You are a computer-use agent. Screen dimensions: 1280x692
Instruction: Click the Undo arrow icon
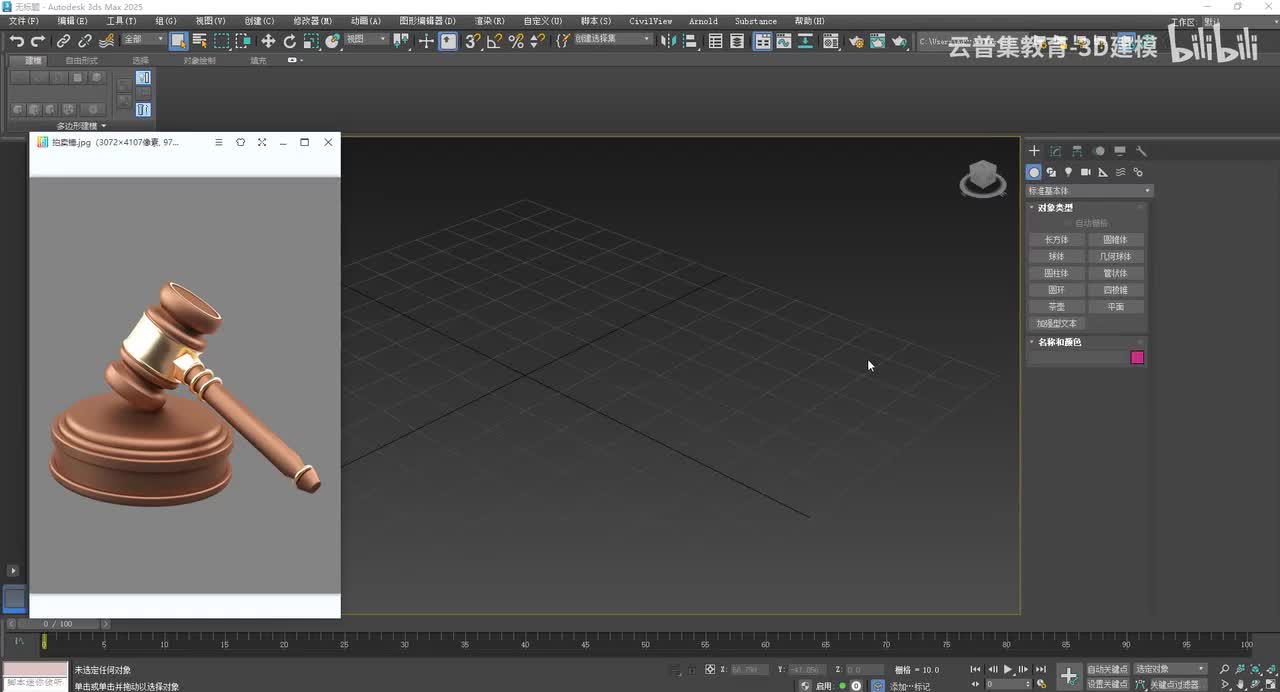click(x=17, y=41)
